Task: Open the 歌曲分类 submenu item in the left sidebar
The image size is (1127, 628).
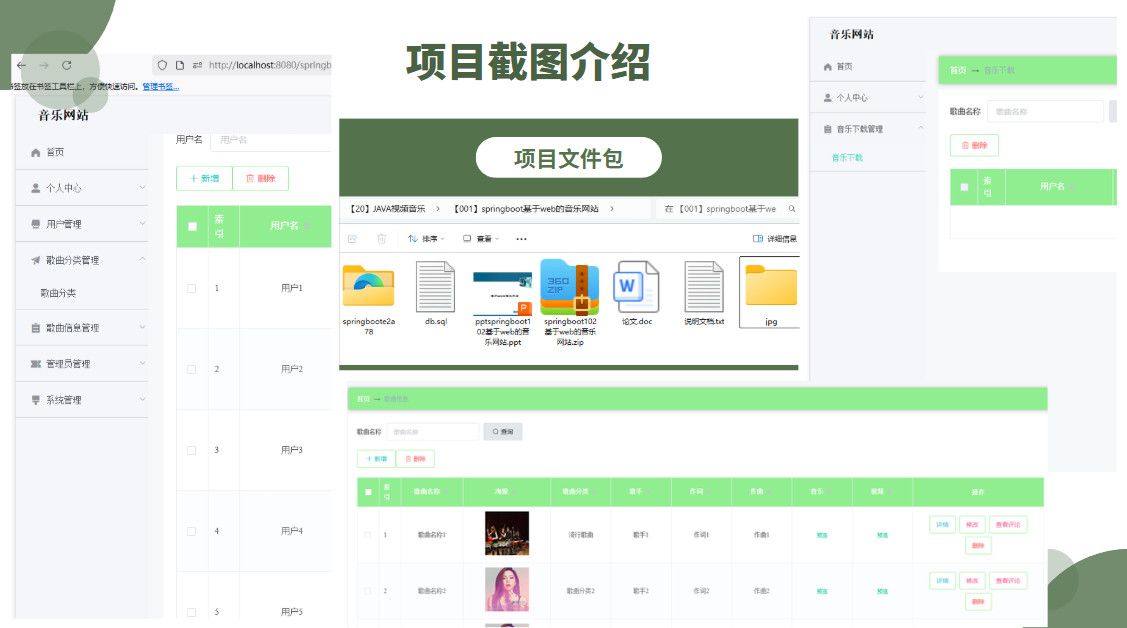Action: [58, 293]
